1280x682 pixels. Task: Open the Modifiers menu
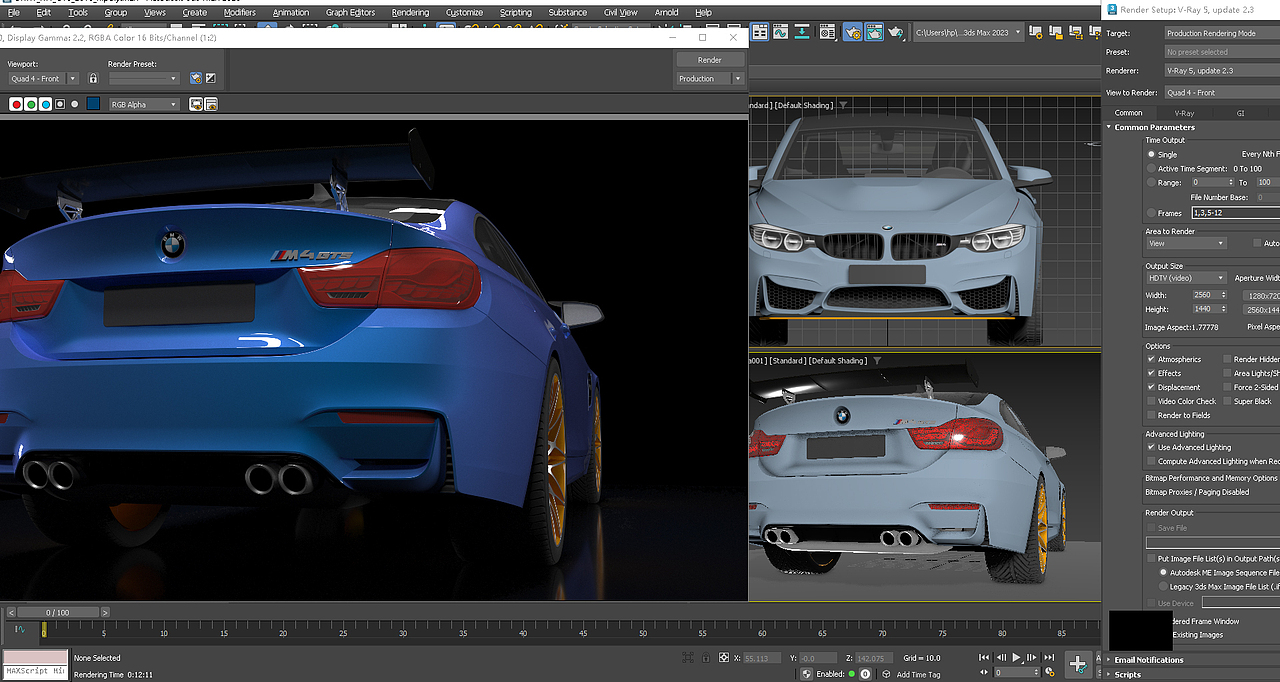click(x=239, y=13)
